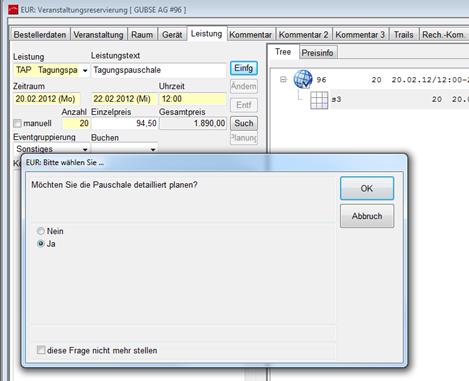Click the Anzahl field with 20
Image resolution: width=469 pixels, height=381 pixels.
(x=76, y=123)
